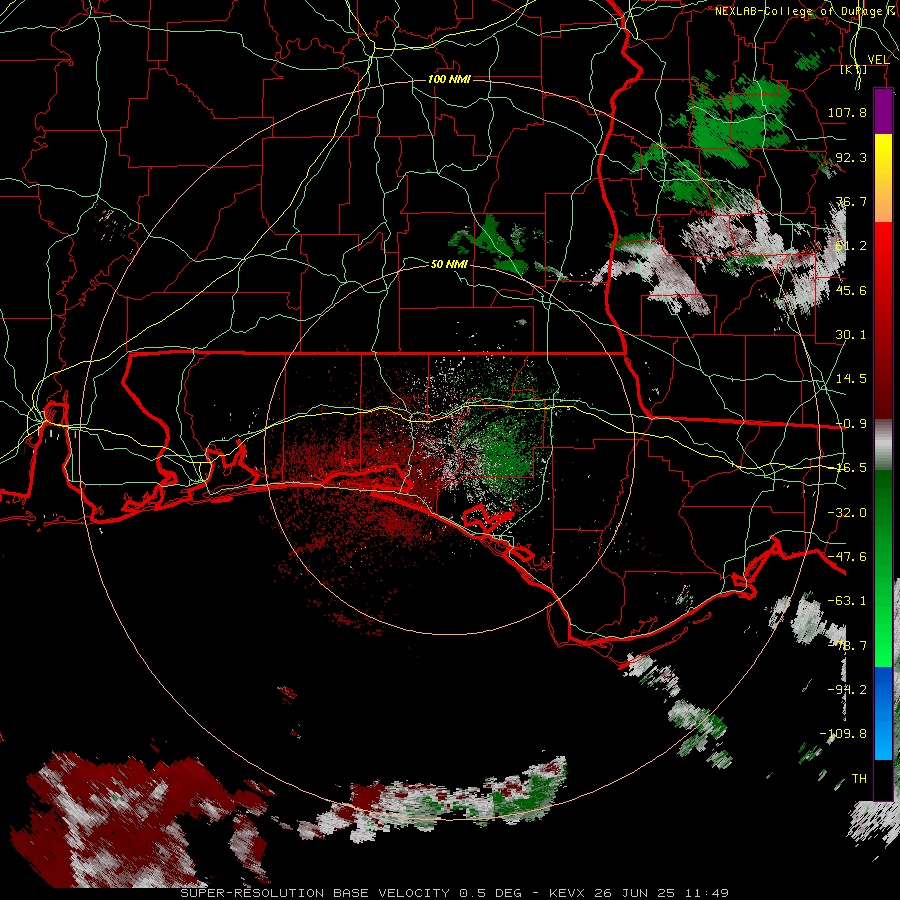Select the -109.8 value on velocity scale
This screenshot has width=900, height=900.
pos(843,734)
